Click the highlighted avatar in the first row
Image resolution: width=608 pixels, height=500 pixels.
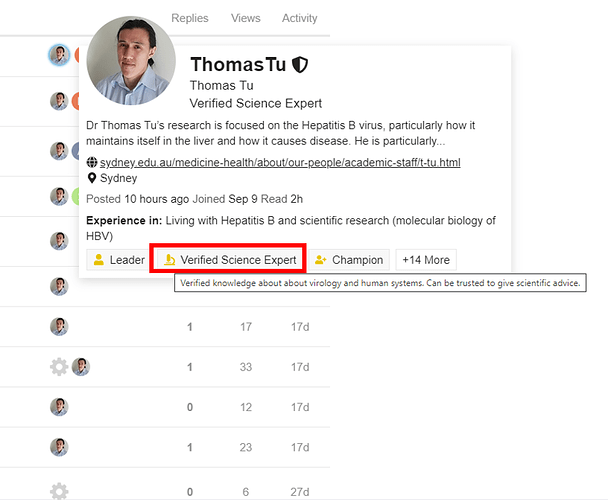pos(59,55)
